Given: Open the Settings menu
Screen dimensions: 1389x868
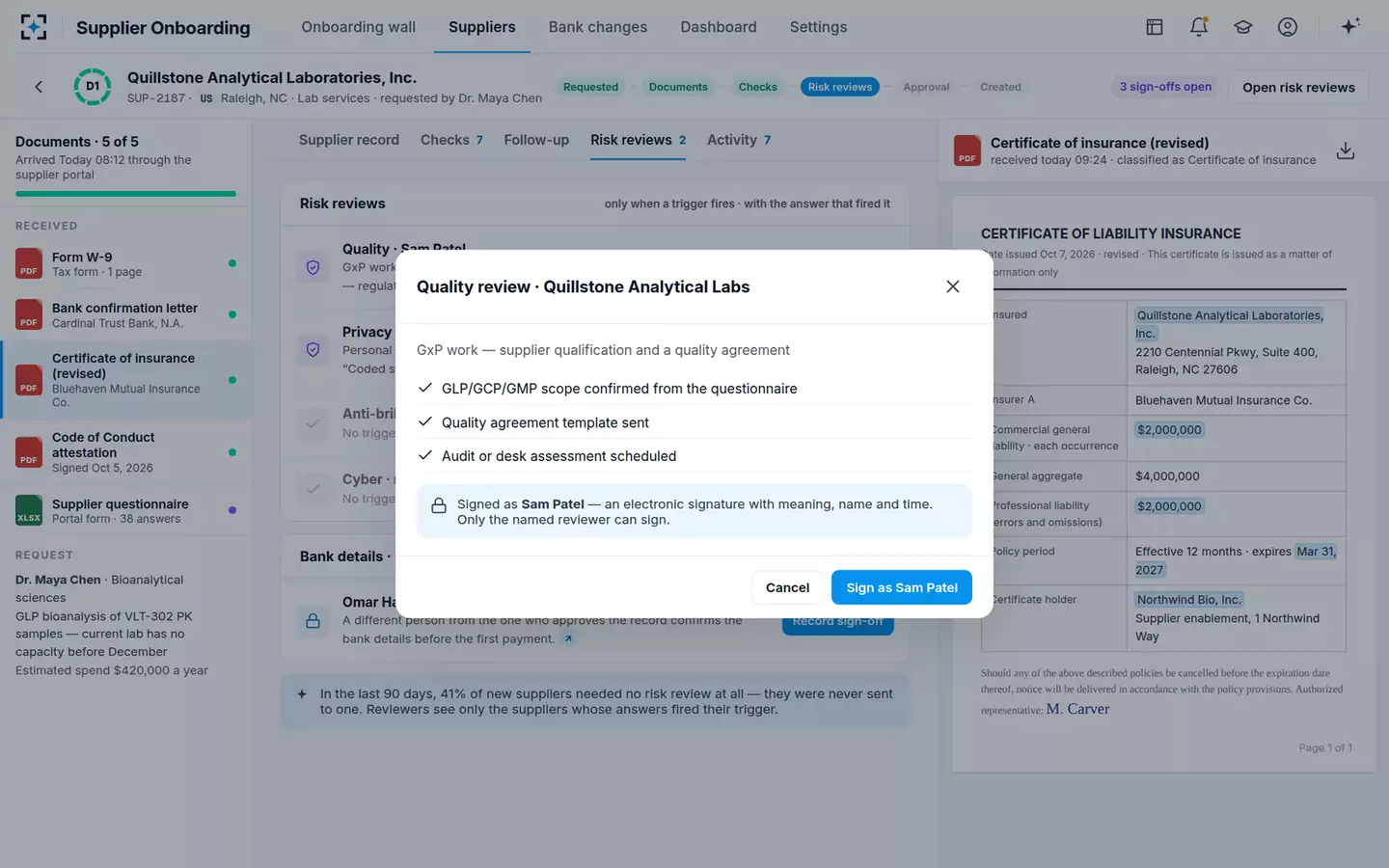Looking at the screenshot, I should [818, 27].
